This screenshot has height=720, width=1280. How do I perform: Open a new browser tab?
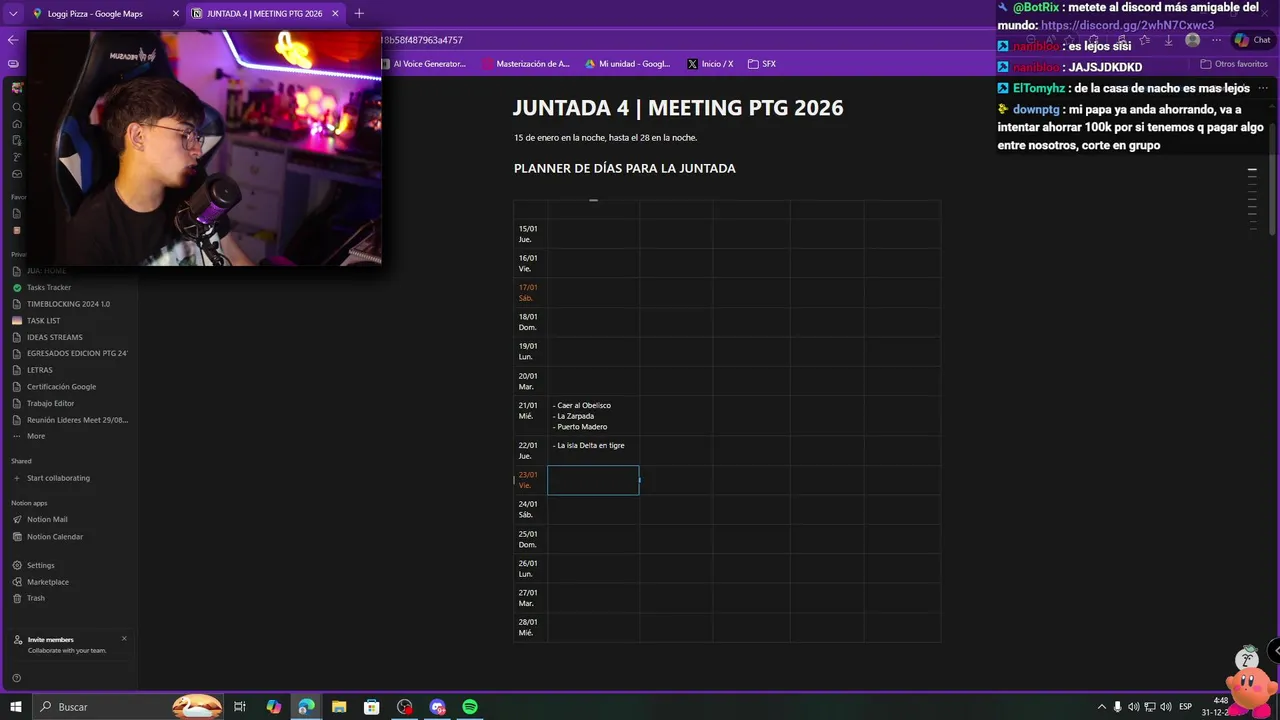pos(359,14)
